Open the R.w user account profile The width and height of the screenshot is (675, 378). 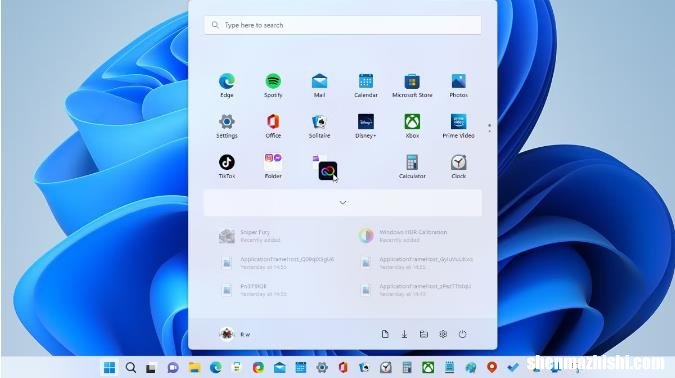(235, 334)
